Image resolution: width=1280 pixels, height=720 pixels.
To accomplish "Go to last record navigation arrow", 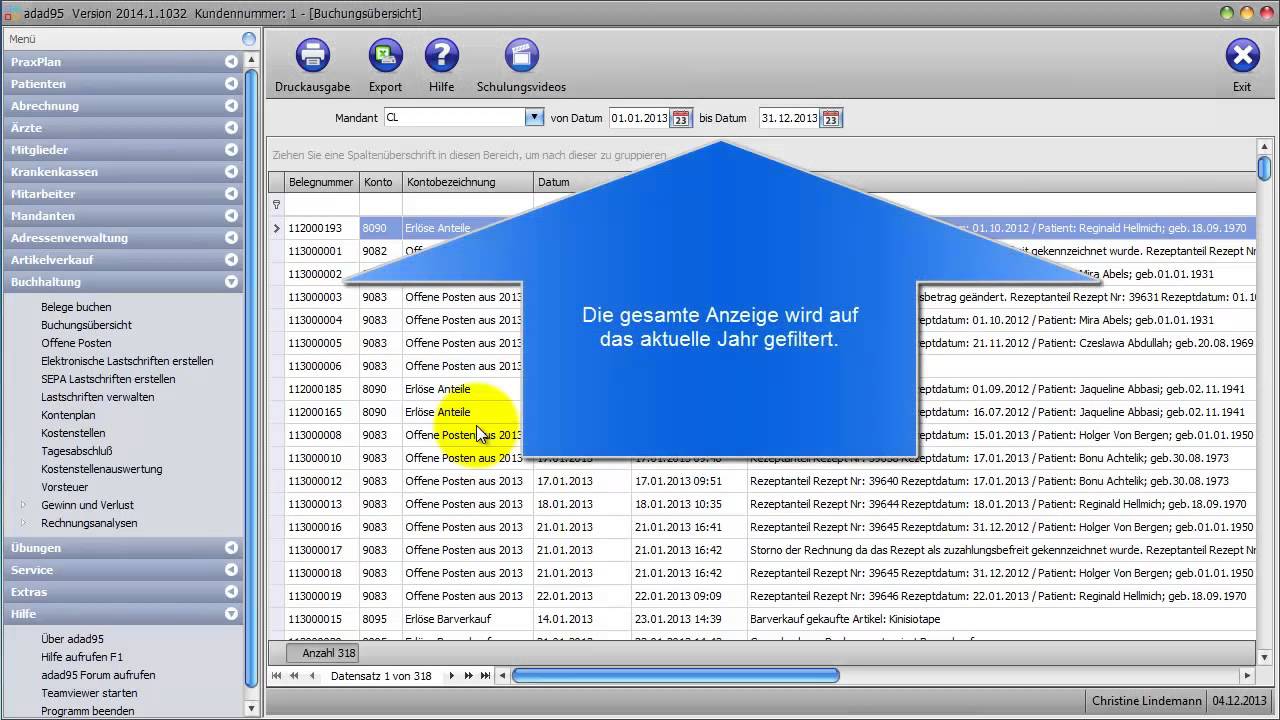I will [485, 676].
